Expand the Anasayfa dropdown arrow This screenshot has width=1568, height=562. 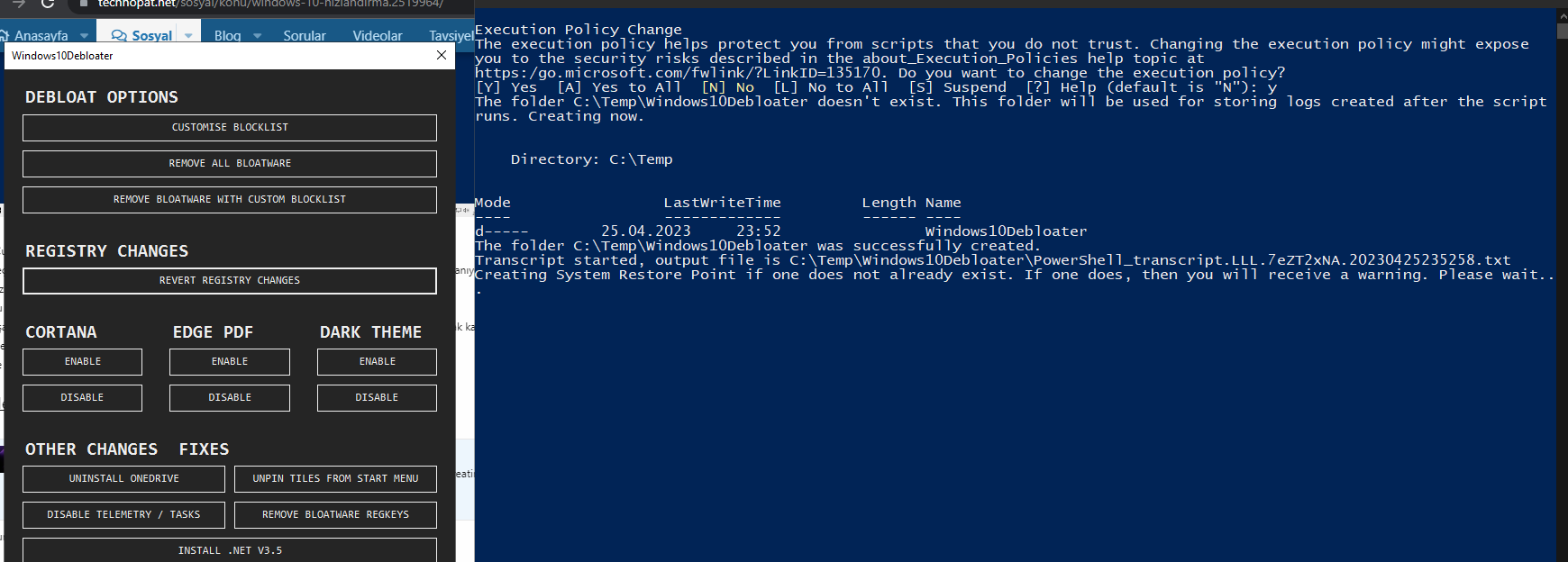tap(84, 36)
